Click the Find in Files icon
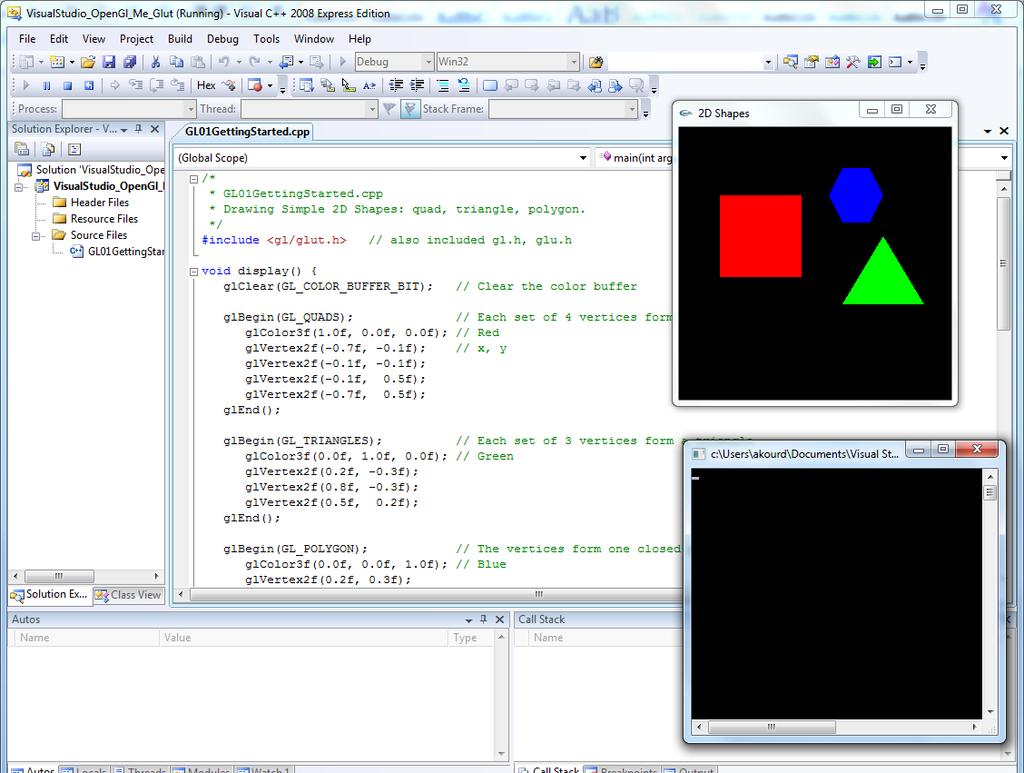The width and height of the screenshot is (1024, 773). point(595,62)
